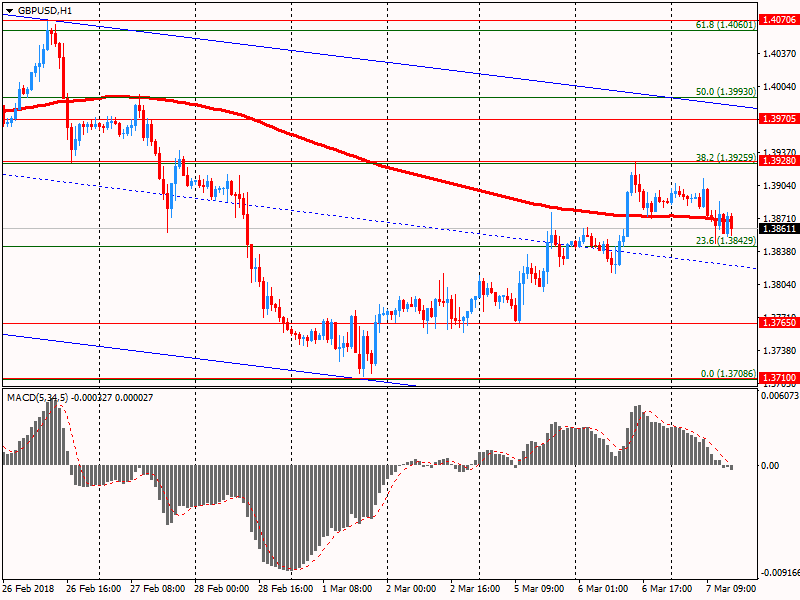
Task: Click the 6 Mar 01:00 time label
Action: coord(603,588)
